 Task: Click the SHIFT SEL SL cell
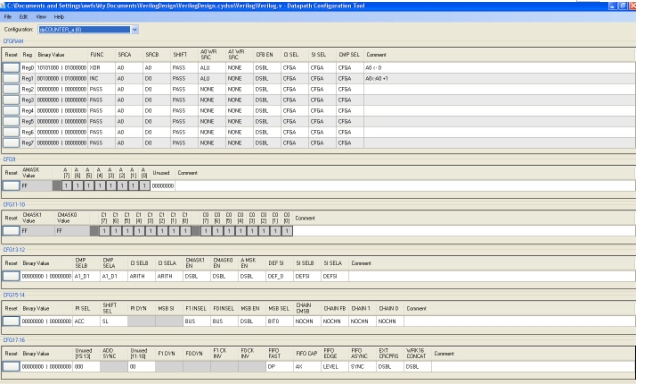114,321
